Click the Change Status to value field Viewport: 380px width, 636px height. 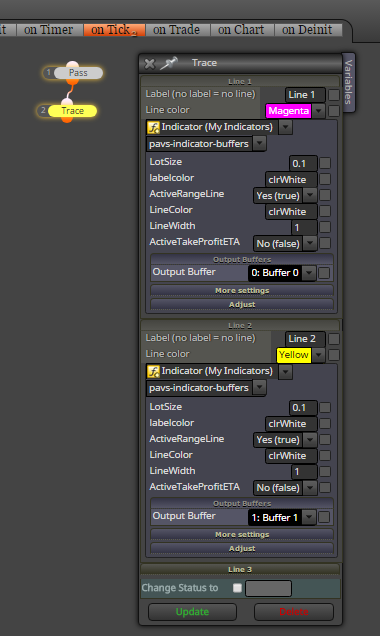268,588
